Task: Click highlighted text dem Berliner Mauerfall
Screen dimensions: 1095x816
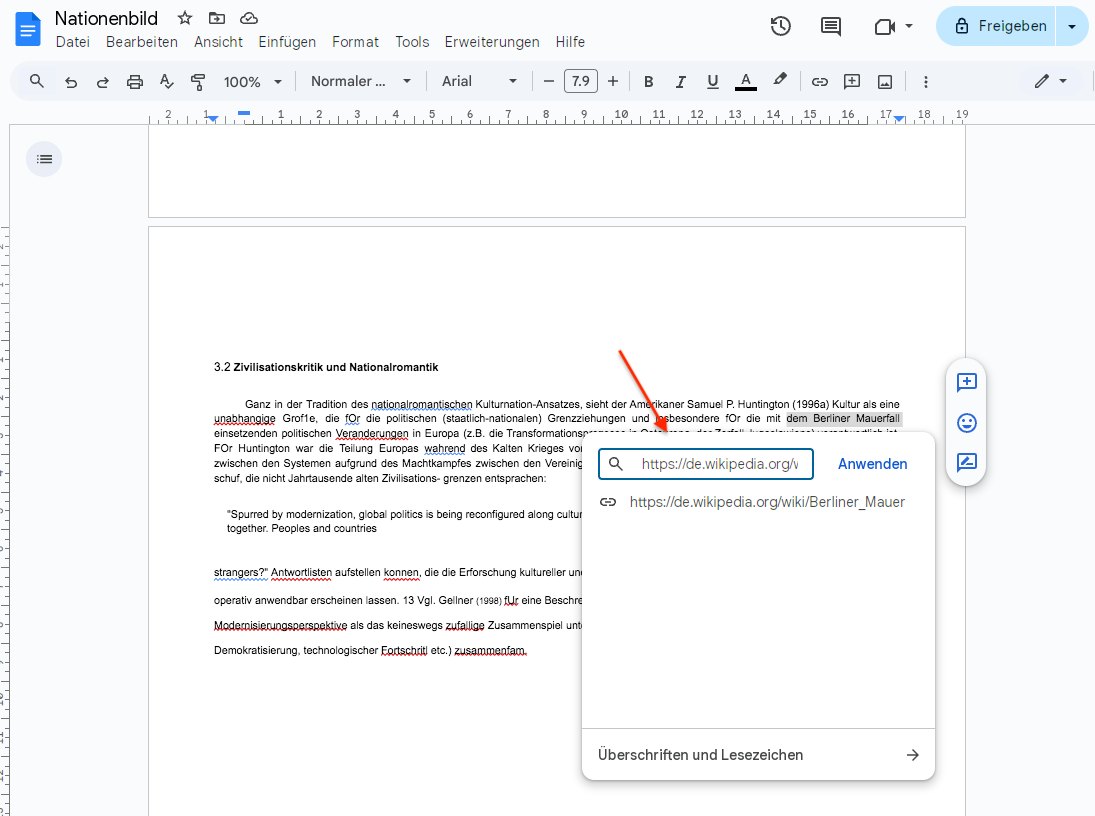Action: (843, 418)
